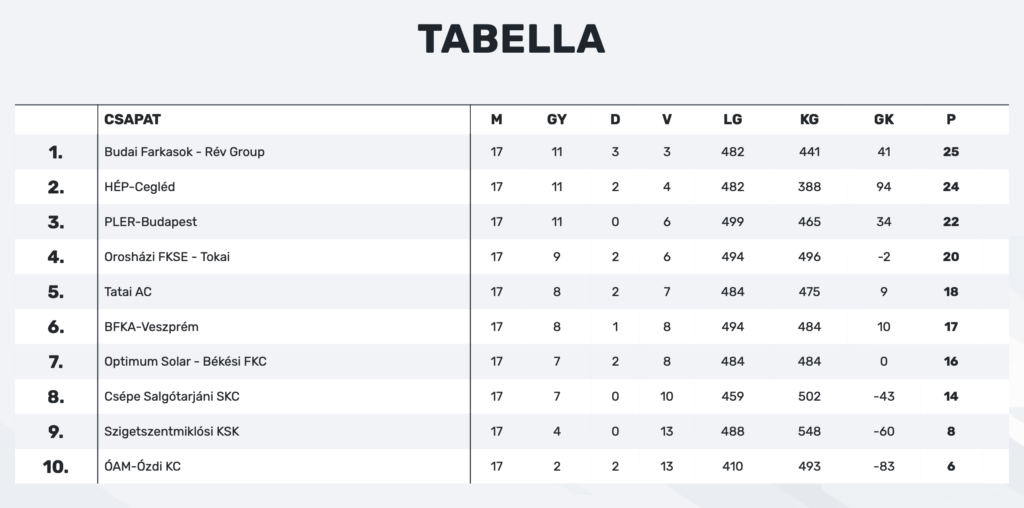
Task: Select the LG goals scored header
Action: click(x=733, y=119)
